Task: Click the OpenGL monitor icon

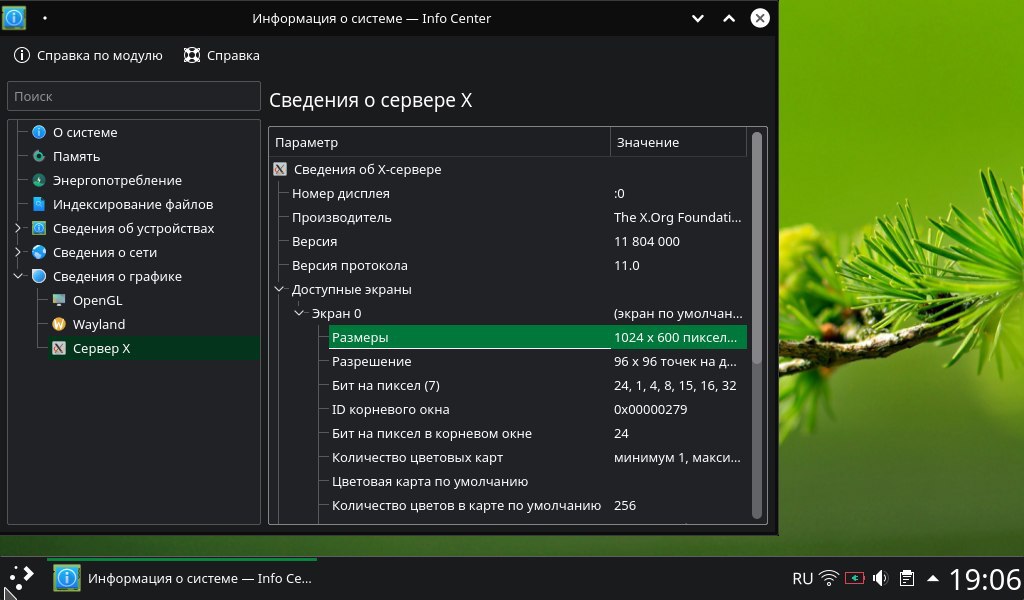Action: coord(59,300)
